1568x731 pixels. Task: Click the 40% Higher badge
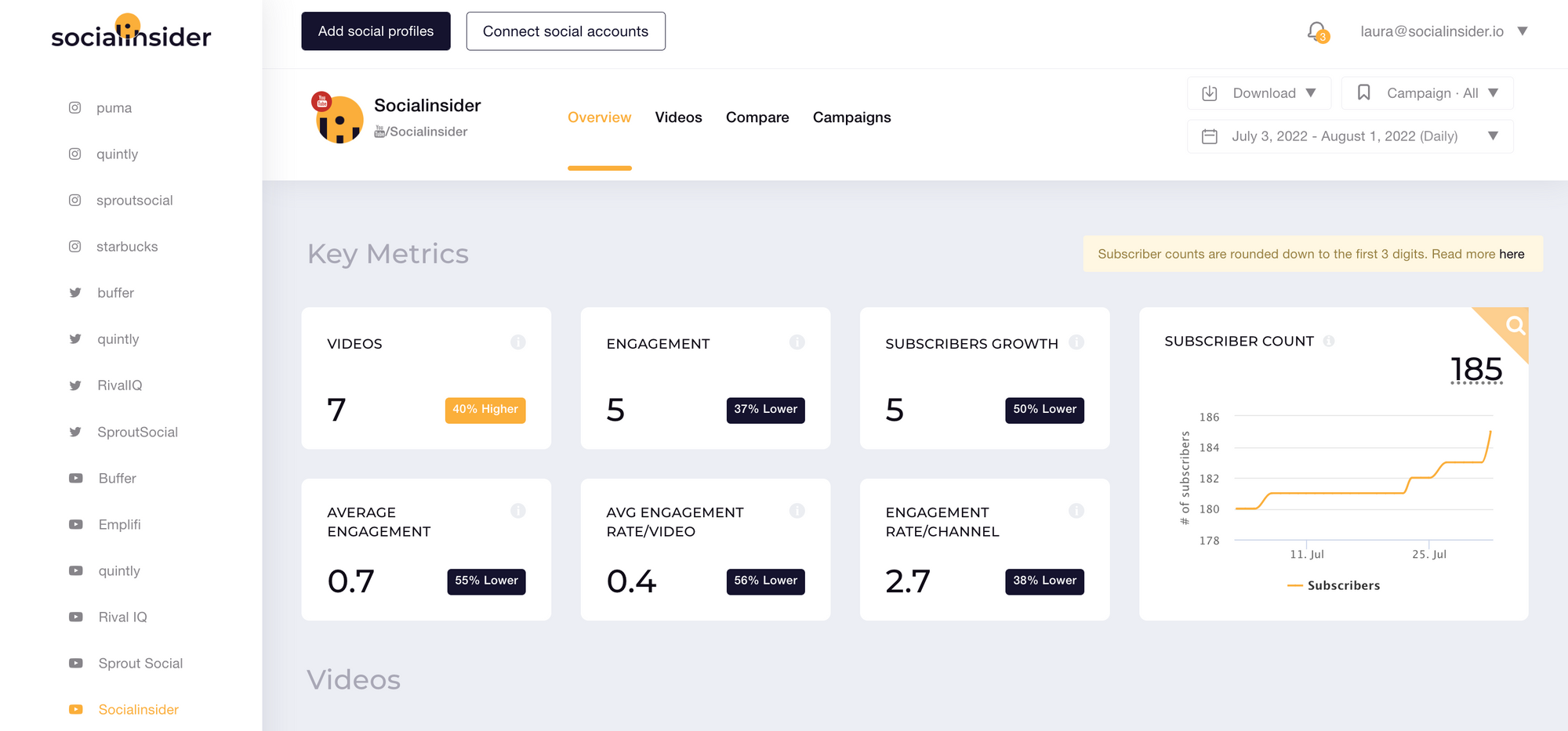click(485, 410)
